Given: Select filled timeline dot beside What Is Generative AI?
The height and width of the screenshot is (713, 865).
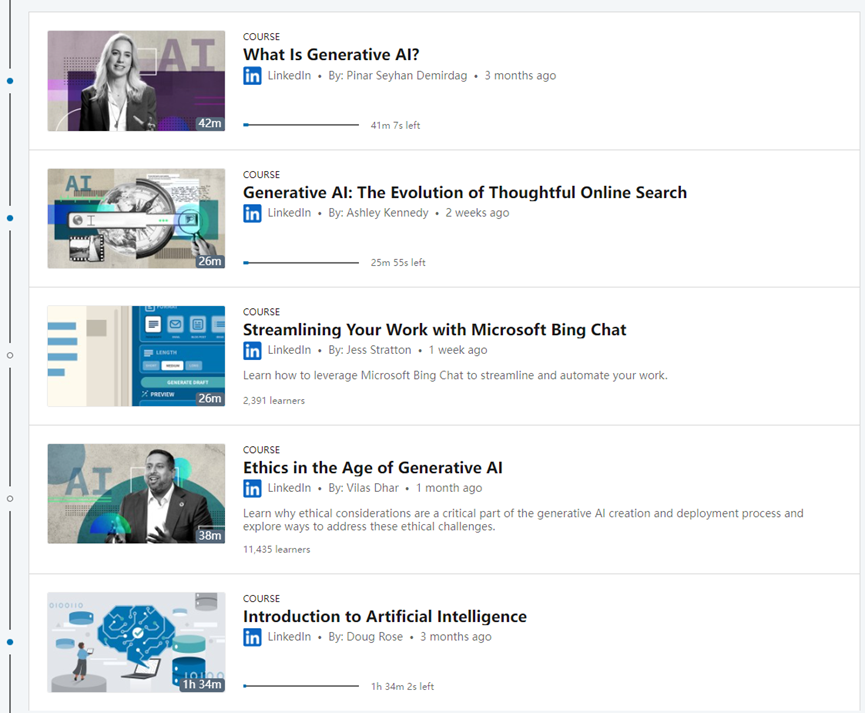Looking at the screenshot, I should (x=10, y=81).
